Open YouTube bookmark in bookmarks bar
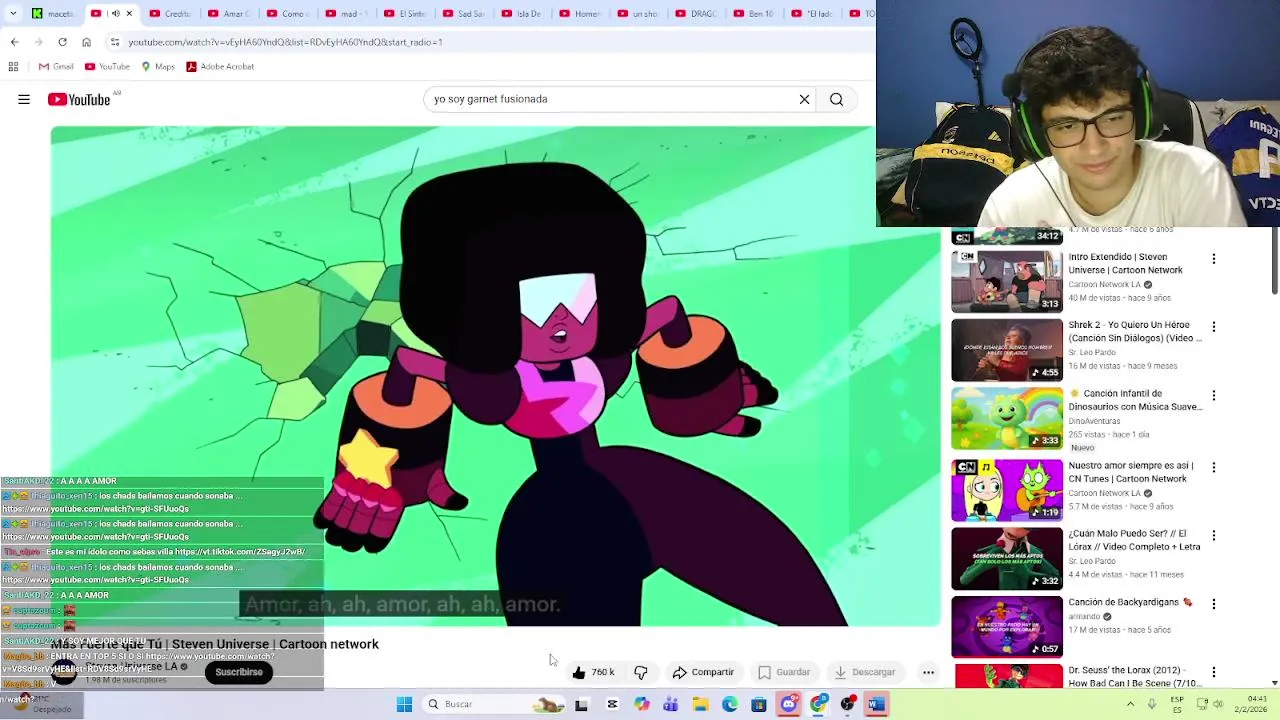The height and width of the screenshot is (720, 1280). tap(107, 66)
